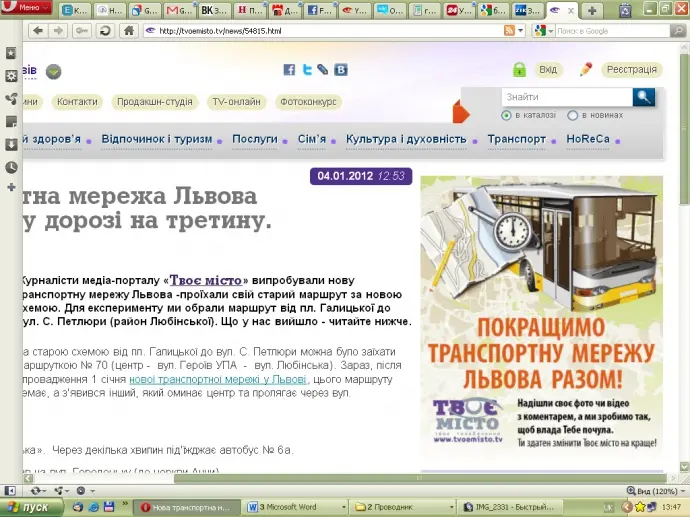Select the в новинах radio option
Screen dimensions: 690x517
(x=572, y=115)
